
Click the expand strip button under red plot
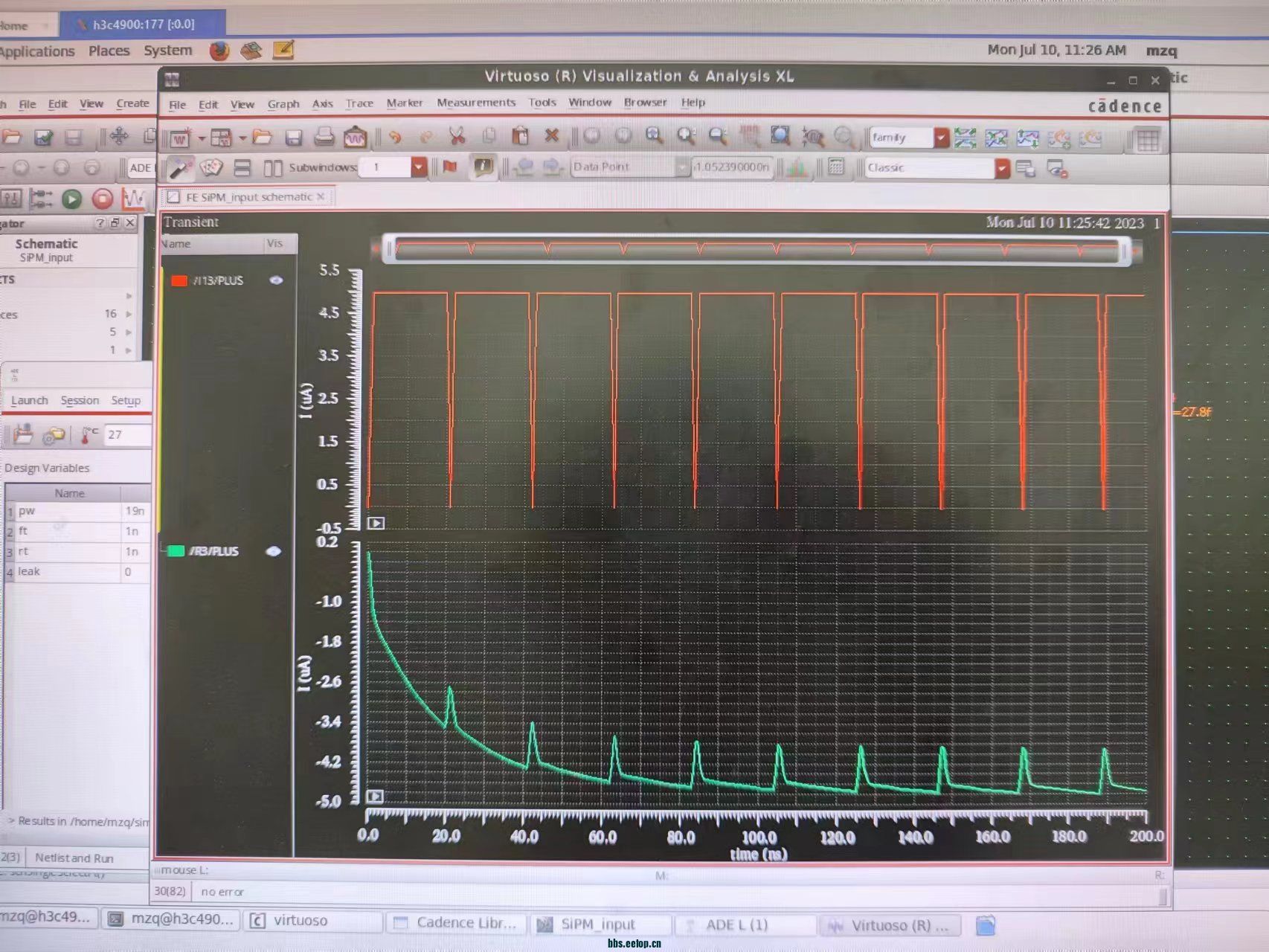tap(376, 524)
